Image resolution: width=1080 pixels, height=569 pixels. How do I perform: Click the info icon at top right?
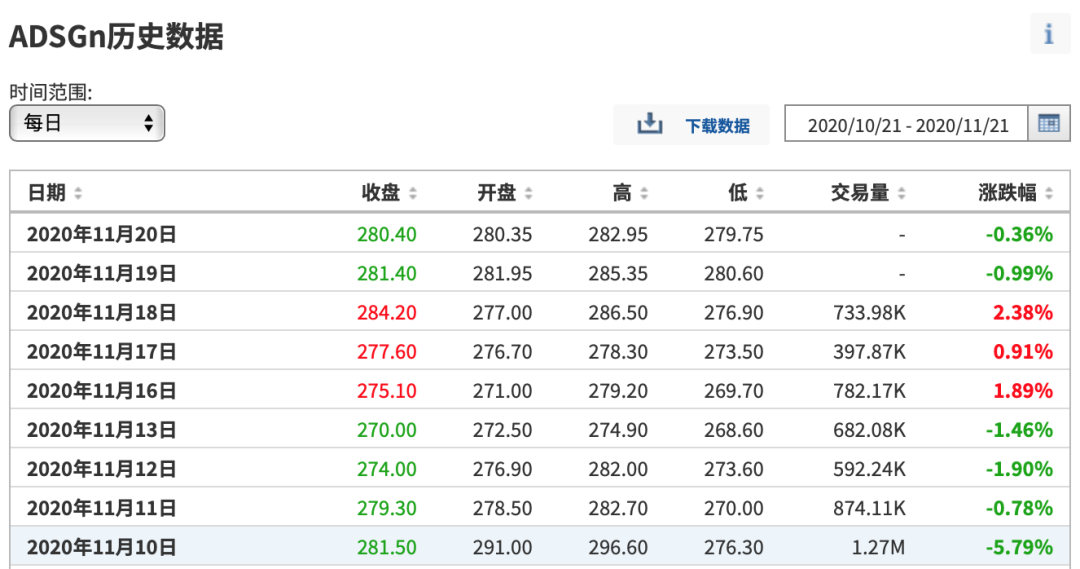1049,34
